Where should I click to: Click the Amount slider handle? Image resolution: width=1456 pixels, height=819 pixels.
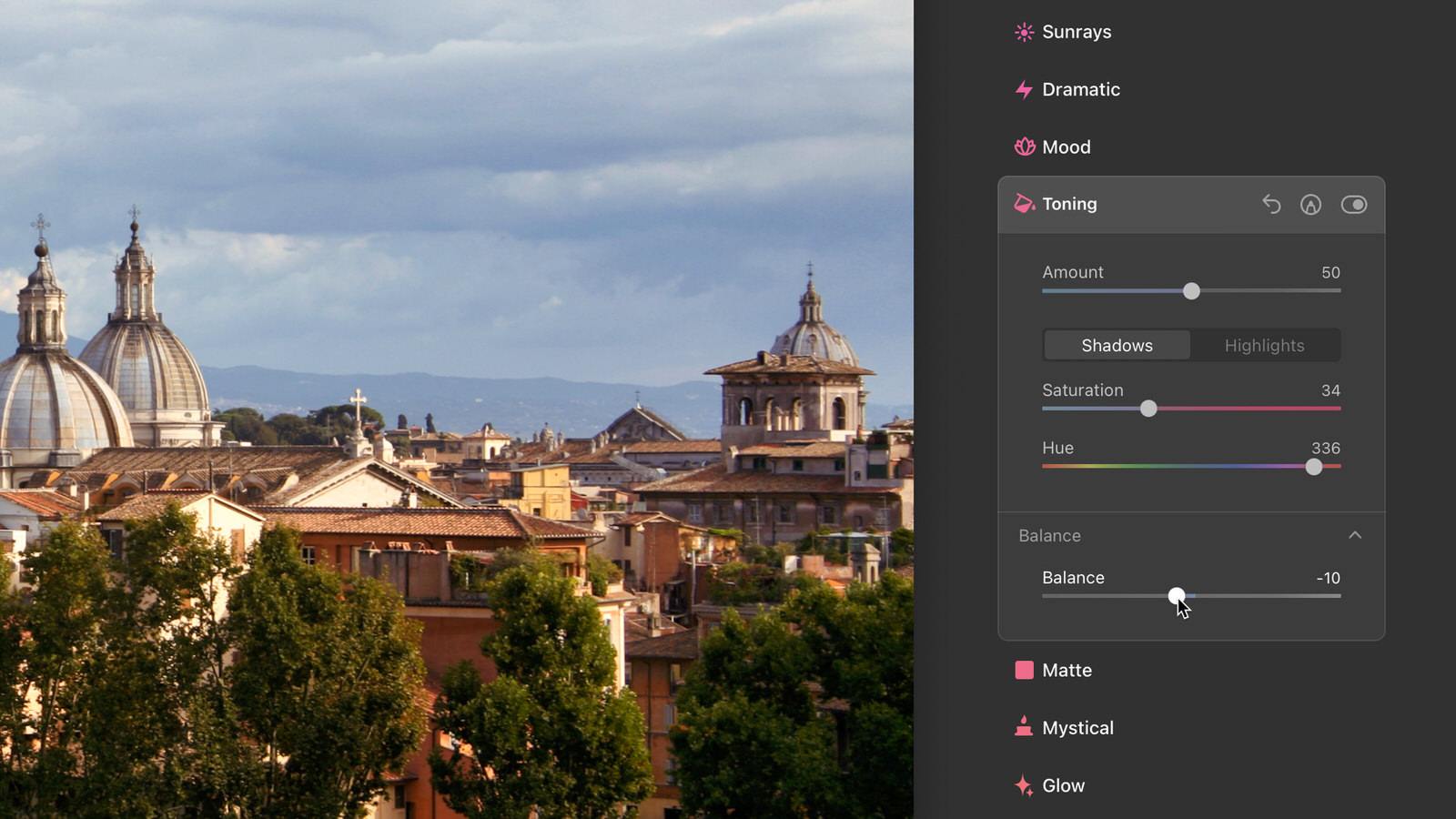click(x=1191, y=291)
